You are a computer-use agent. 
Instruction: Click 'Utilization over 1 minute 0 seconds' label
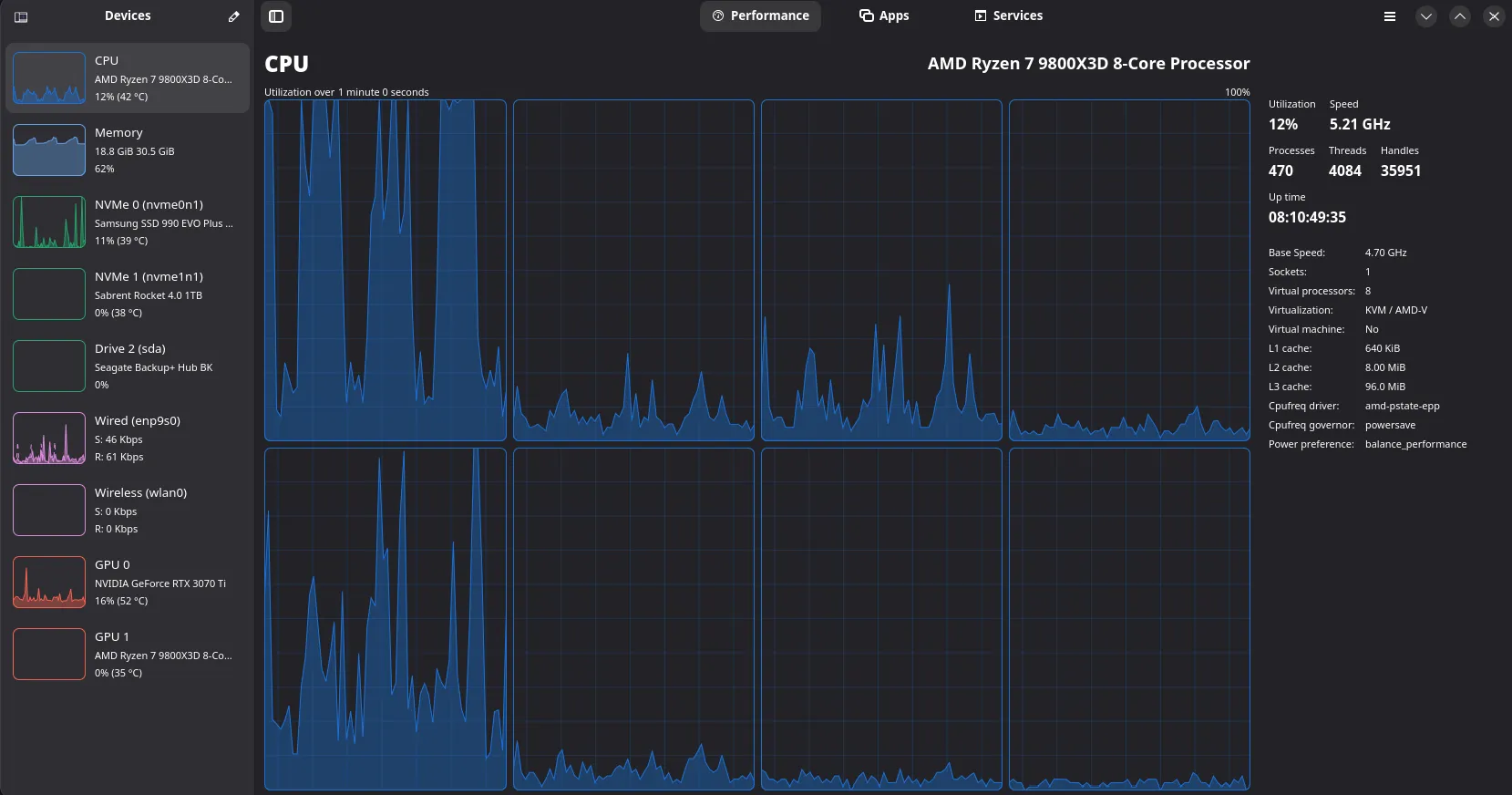click(346, 92)
